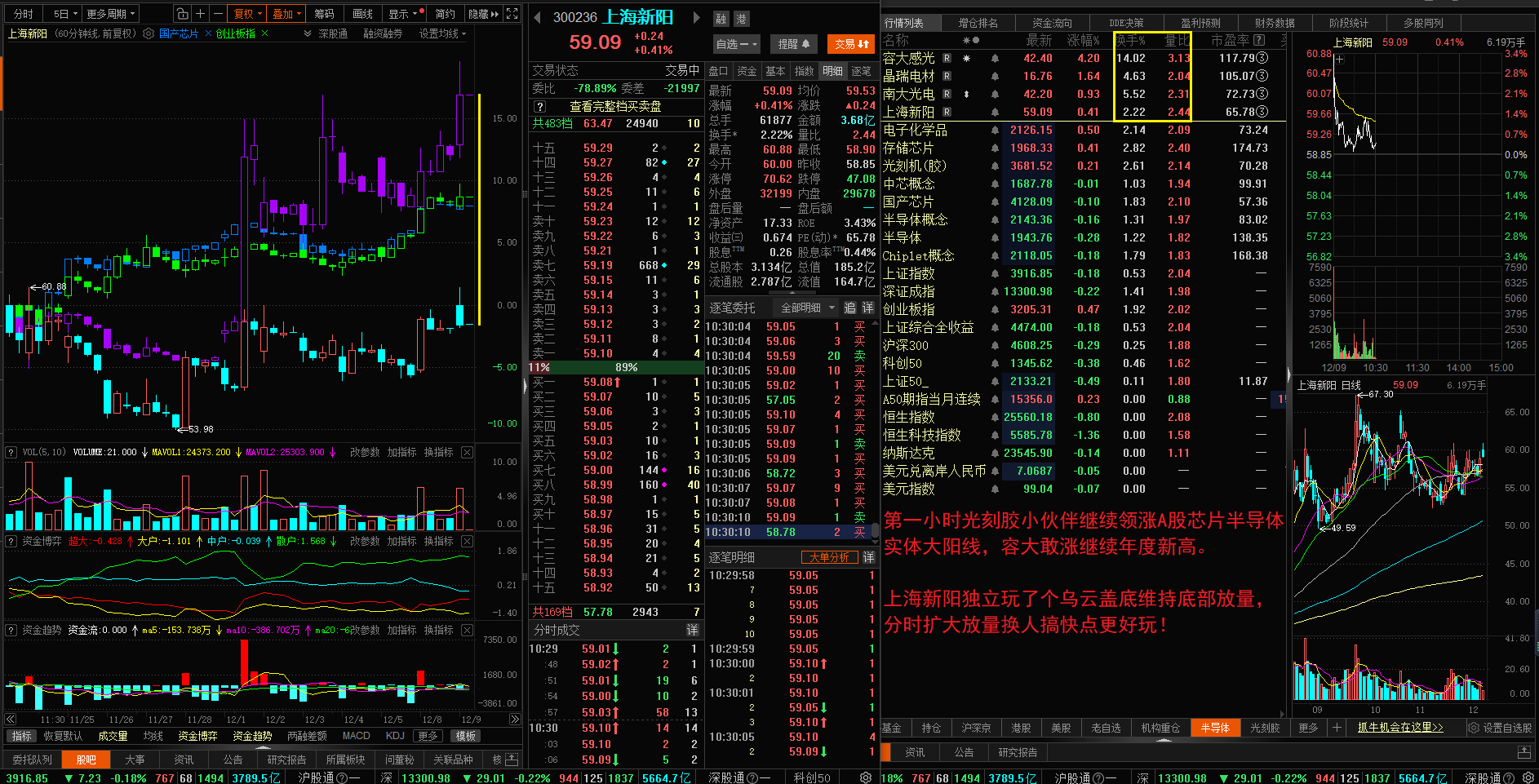Viewport: 1539px width, 784px height.
Task: Open 复权 adjustment dropdown
Action: (x=247, y=14)
